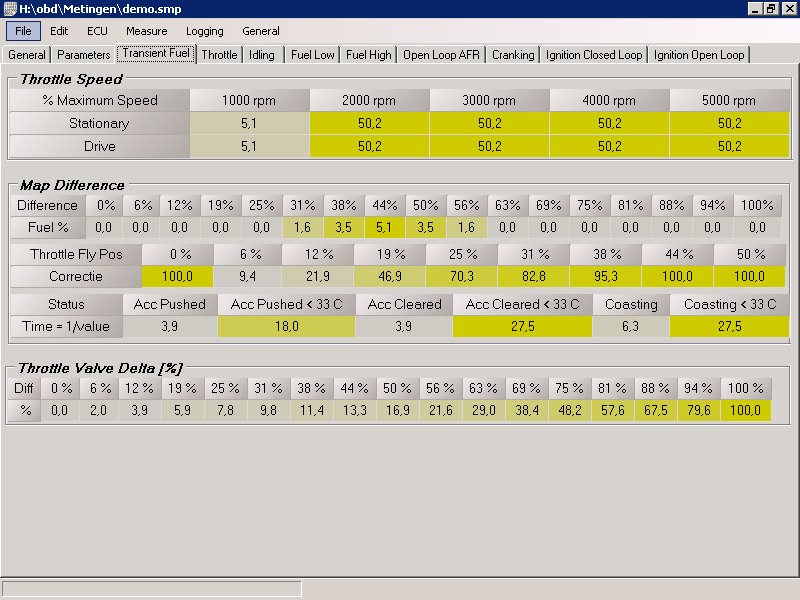Select Fuel % cell under 0% difference
Image resolution: width=800 pixels, height=600 pixels.
click(x=104, y=227)
